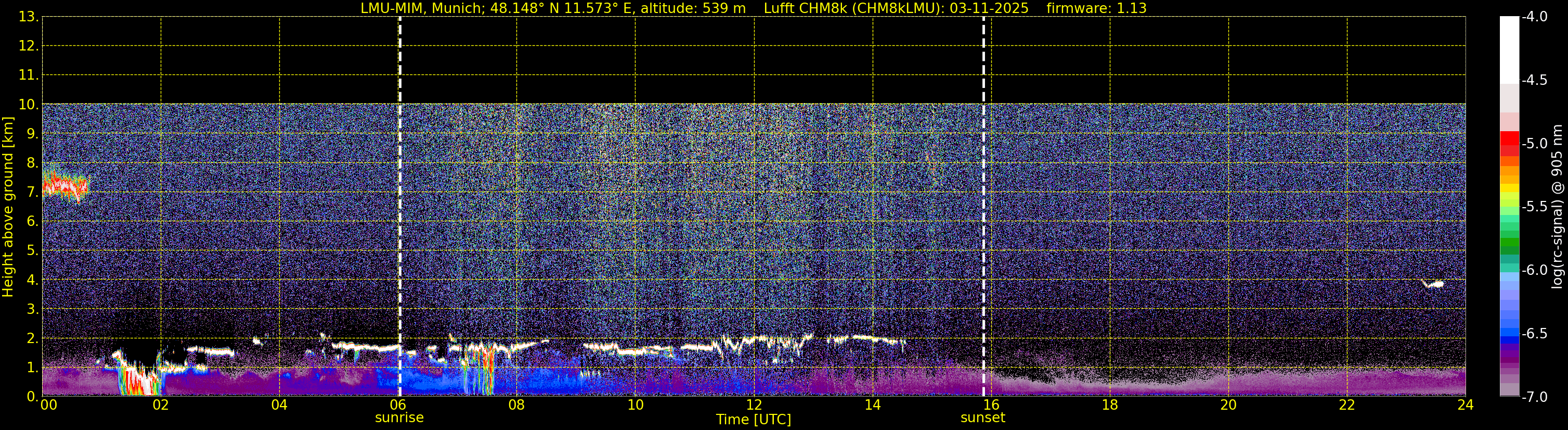Click the height-axis tick label "1."
Image resolution: width=1568 pixels, height=430 pixels.
click(x=32, y=368)
